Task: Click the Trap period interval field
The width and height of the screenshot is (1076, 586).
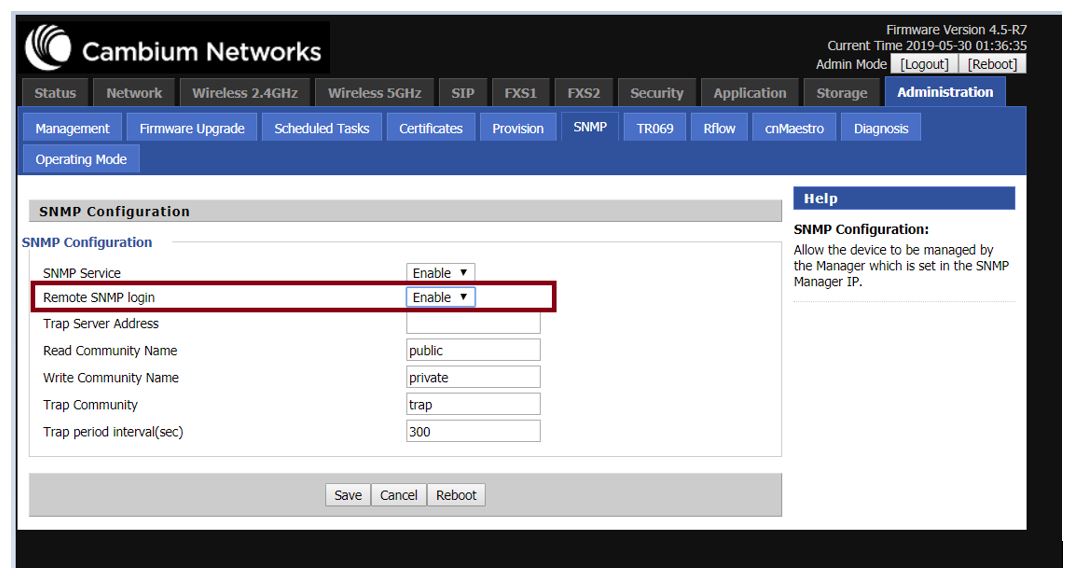Action: tap(473, 432)
